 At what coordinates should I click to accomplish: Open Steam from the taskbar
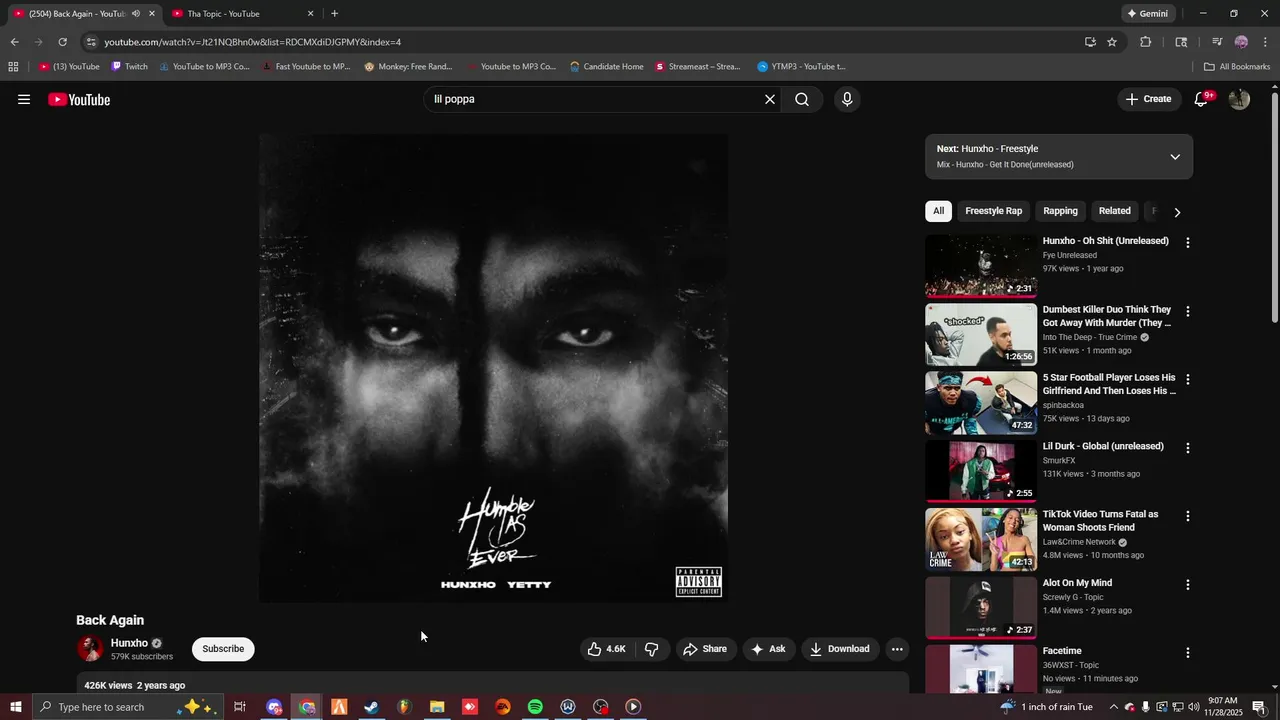pos(371,707)
